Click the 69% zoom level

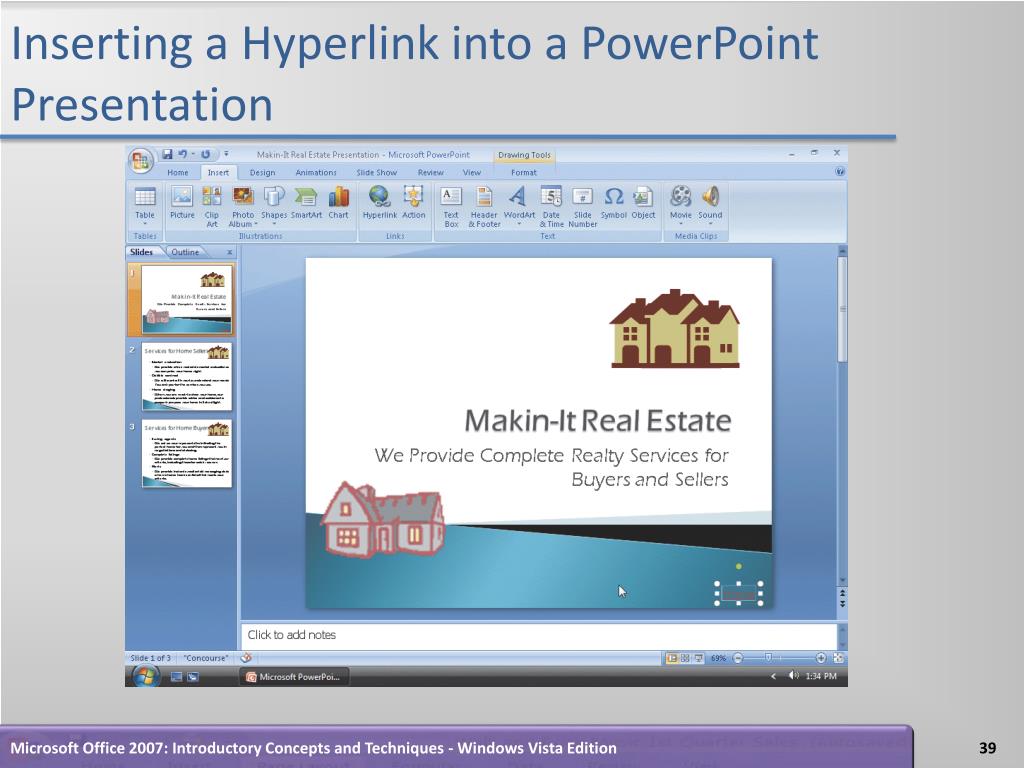(718, 658)
